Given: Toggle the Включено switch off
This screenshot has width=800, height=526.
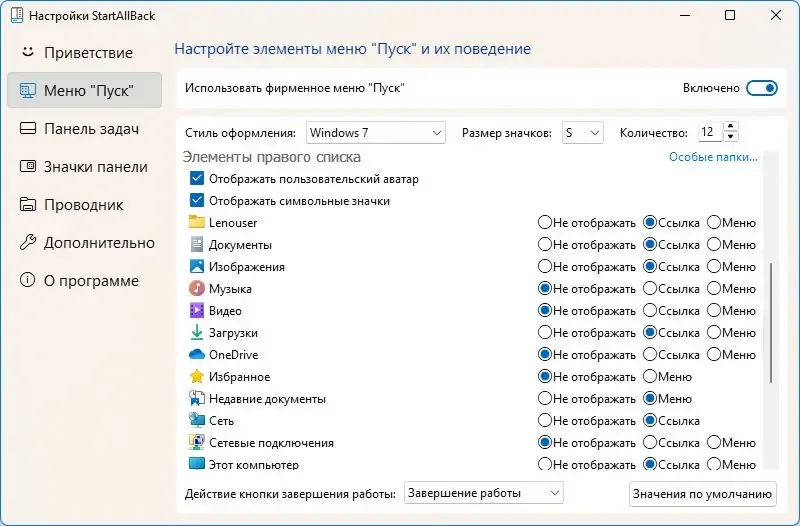Looking at the screenshot, I should (762, 89).
